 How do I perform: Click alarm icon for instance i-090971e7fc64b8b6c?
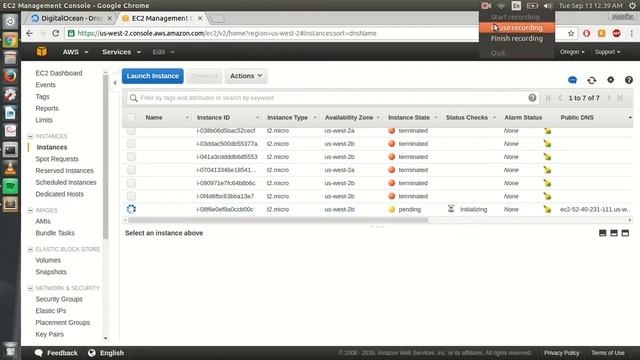[x=547, y=183]
